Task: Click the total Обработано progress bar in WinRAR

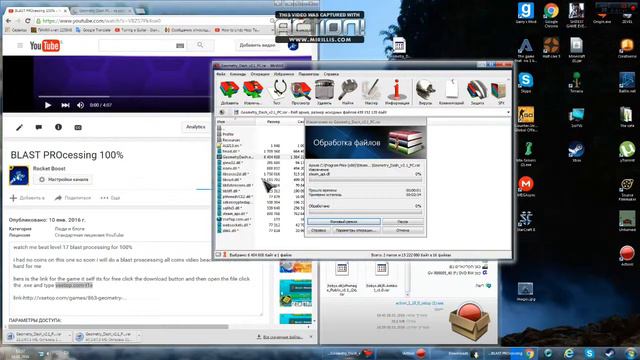Action: click(x=365, y=212)
